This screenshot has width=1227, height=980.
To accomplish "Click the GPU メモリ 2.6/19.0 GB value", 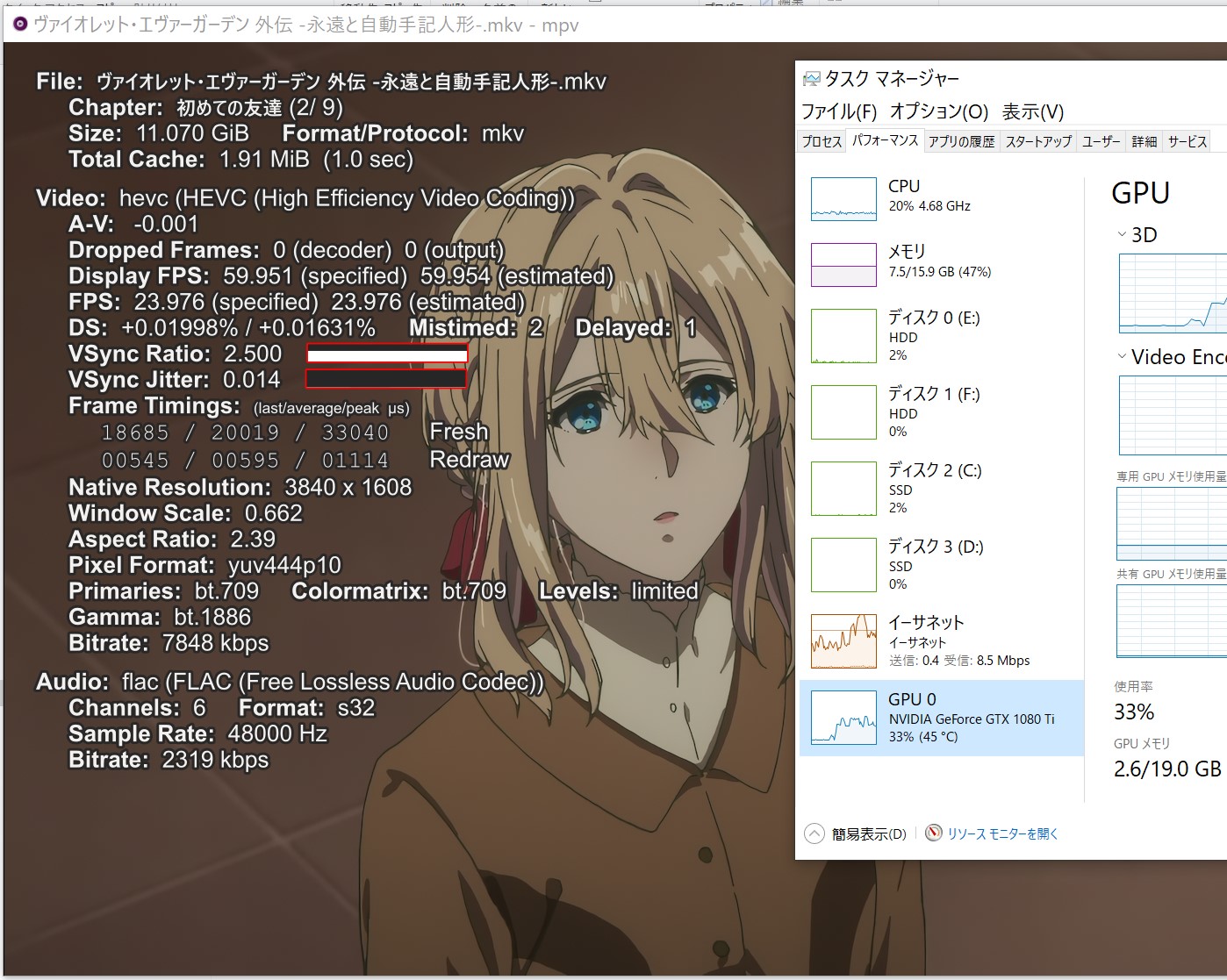I will (1167, 769).
